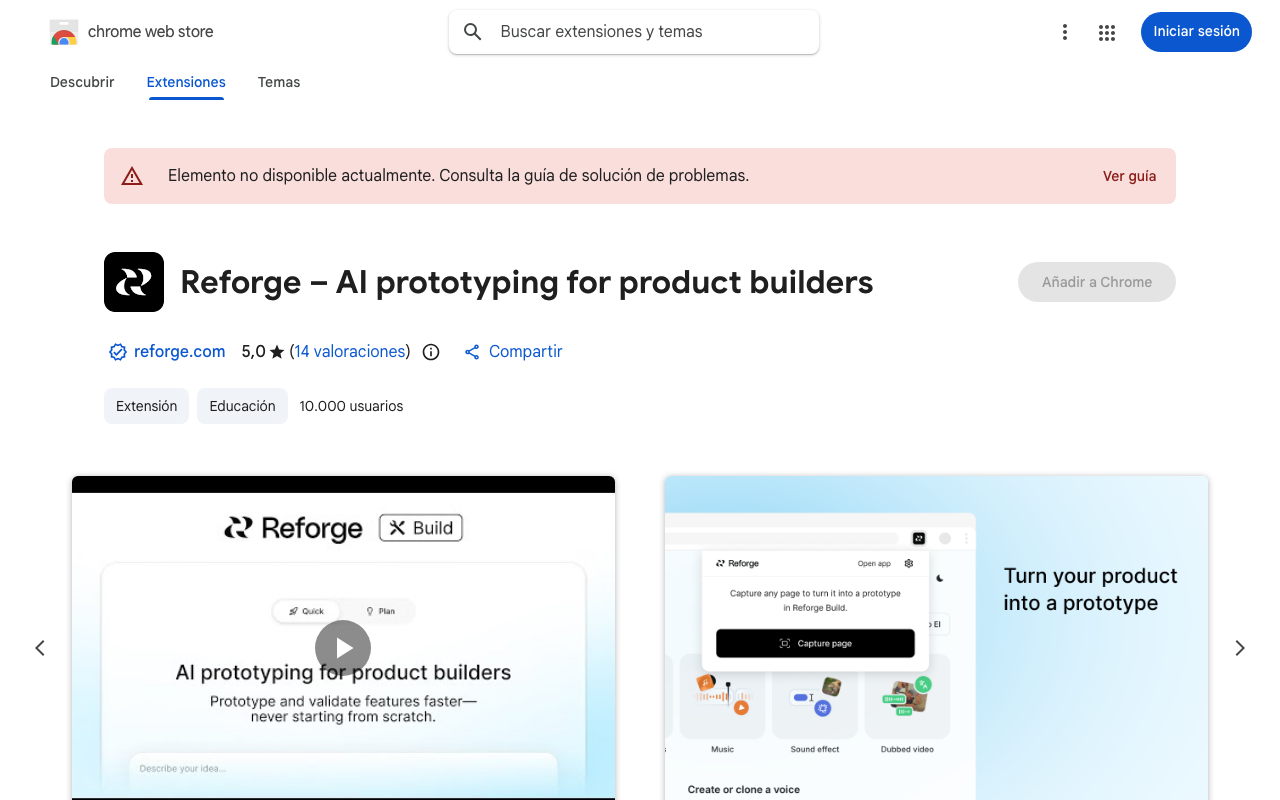This screenshot has width=1280, height=800.
Task: Click the search magnifier icon
Action: [x=473, y=32]
